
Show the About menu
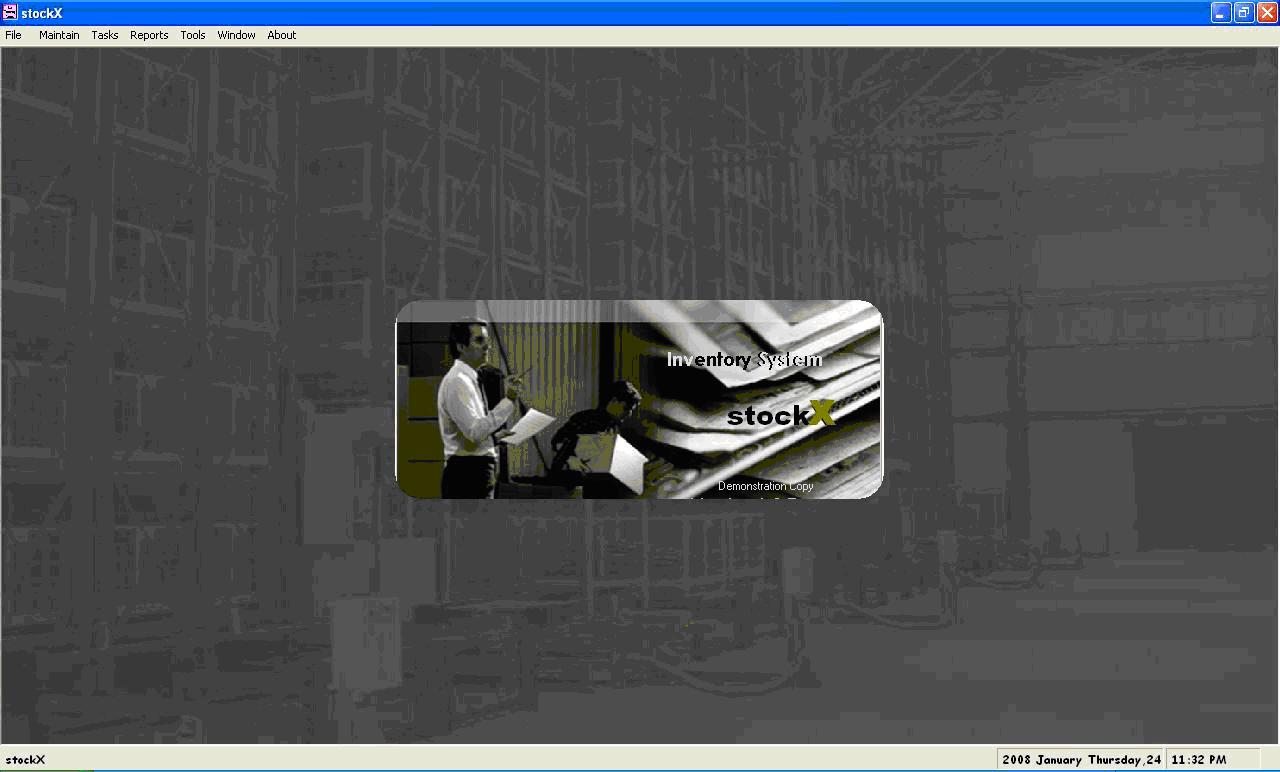tap(281, 35)
